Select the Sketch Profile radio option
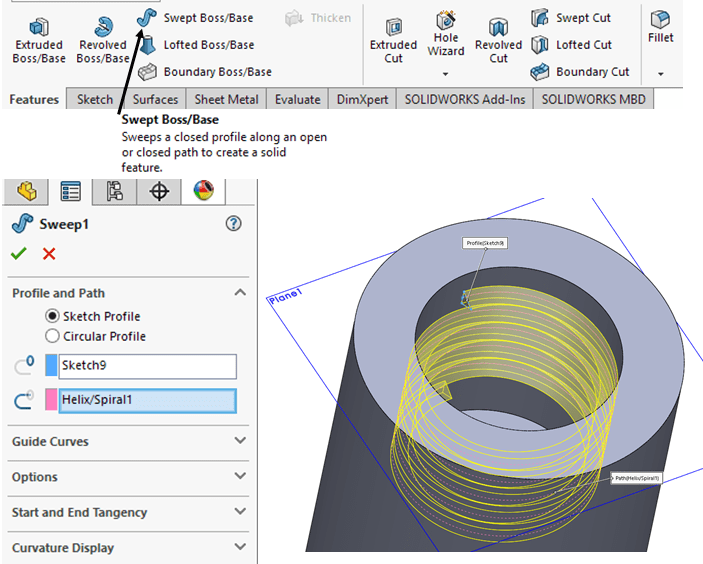 point(53,316)
